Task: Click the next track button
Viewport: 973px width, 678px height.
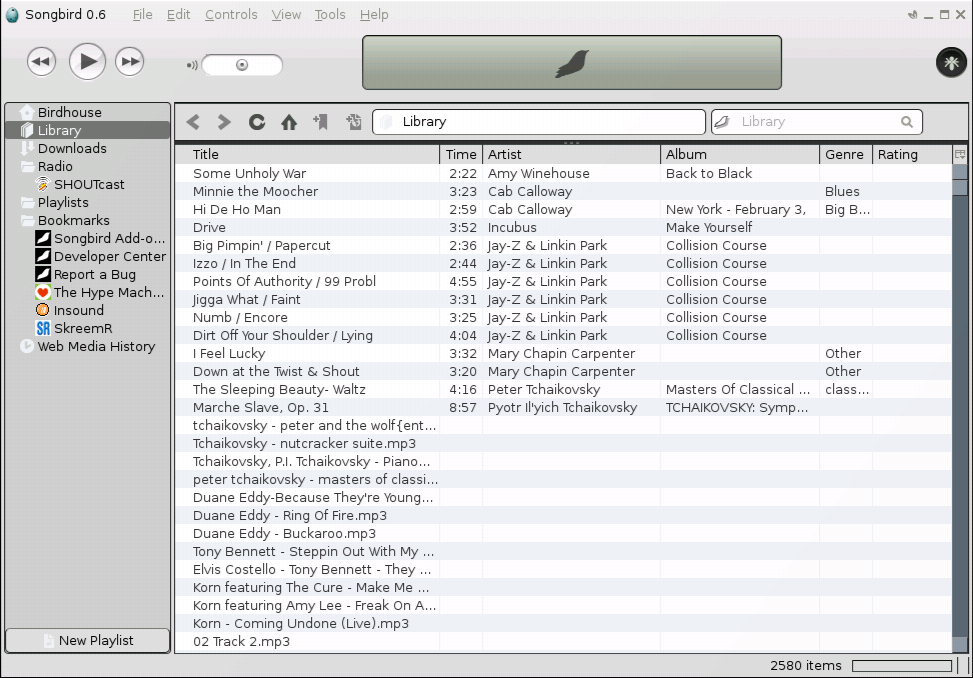Action: point(130,61)
